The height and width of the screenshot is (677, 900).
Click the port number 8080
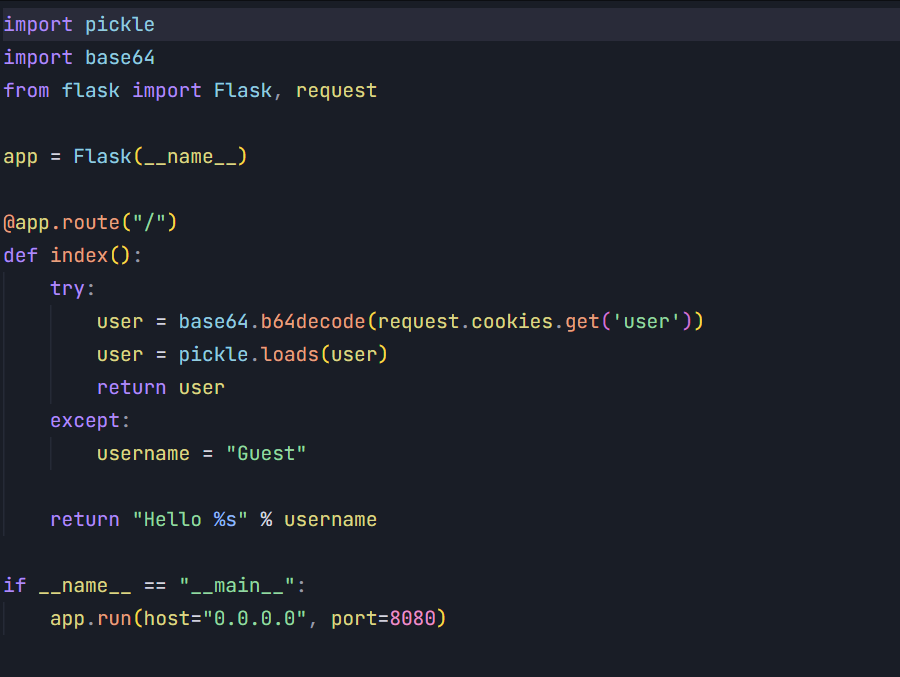(x=412, y=618)
